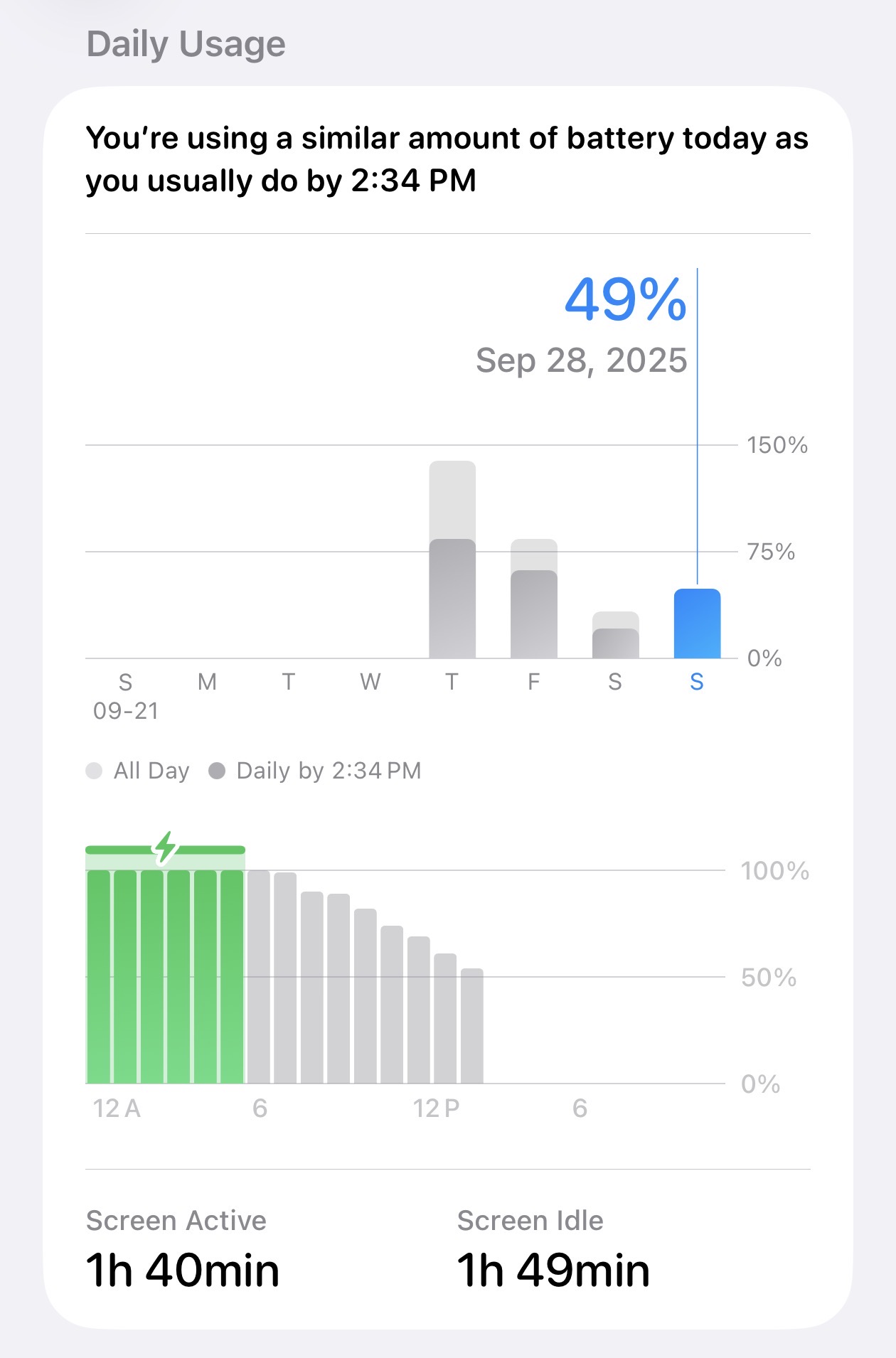Tap the blue 49% usage value

coord(625,299)
